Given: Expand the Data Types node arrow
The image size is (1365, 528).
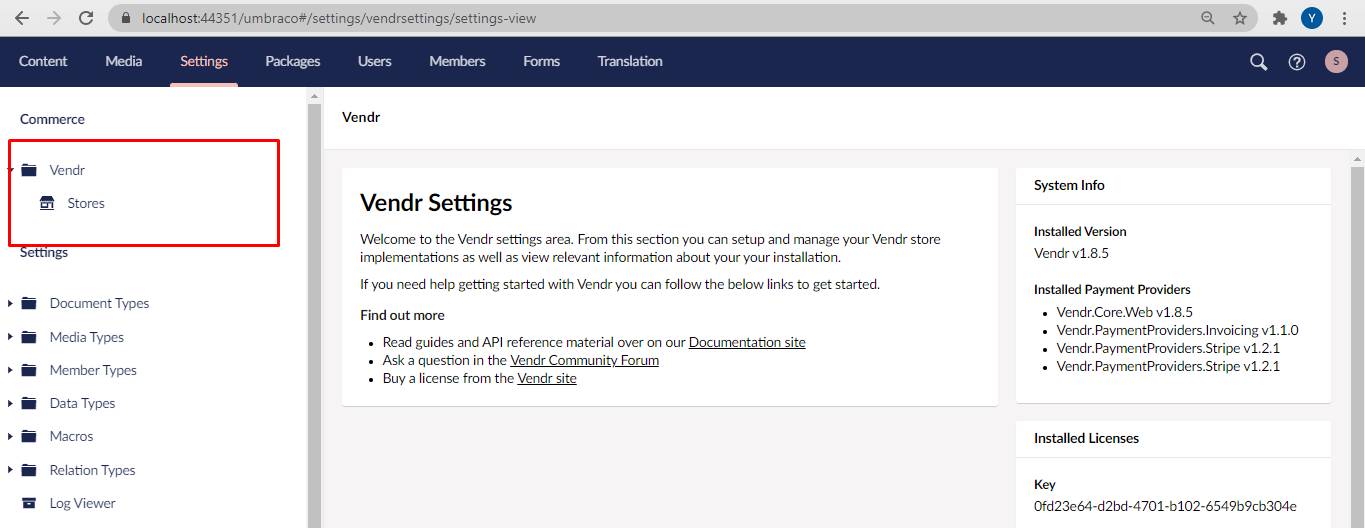Looking at the screenshot, I should click(10, 403).
